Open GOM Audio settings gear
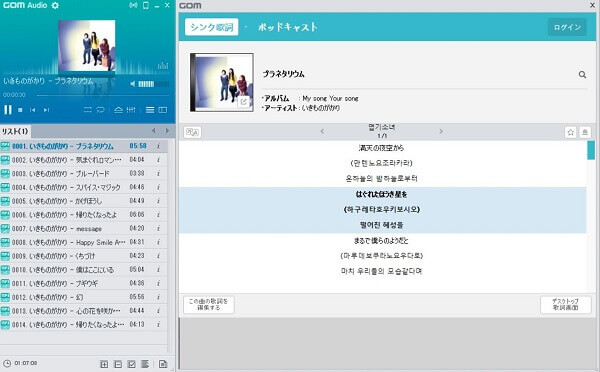Viewport: 600px width, 372px height. tap(55, 5)
